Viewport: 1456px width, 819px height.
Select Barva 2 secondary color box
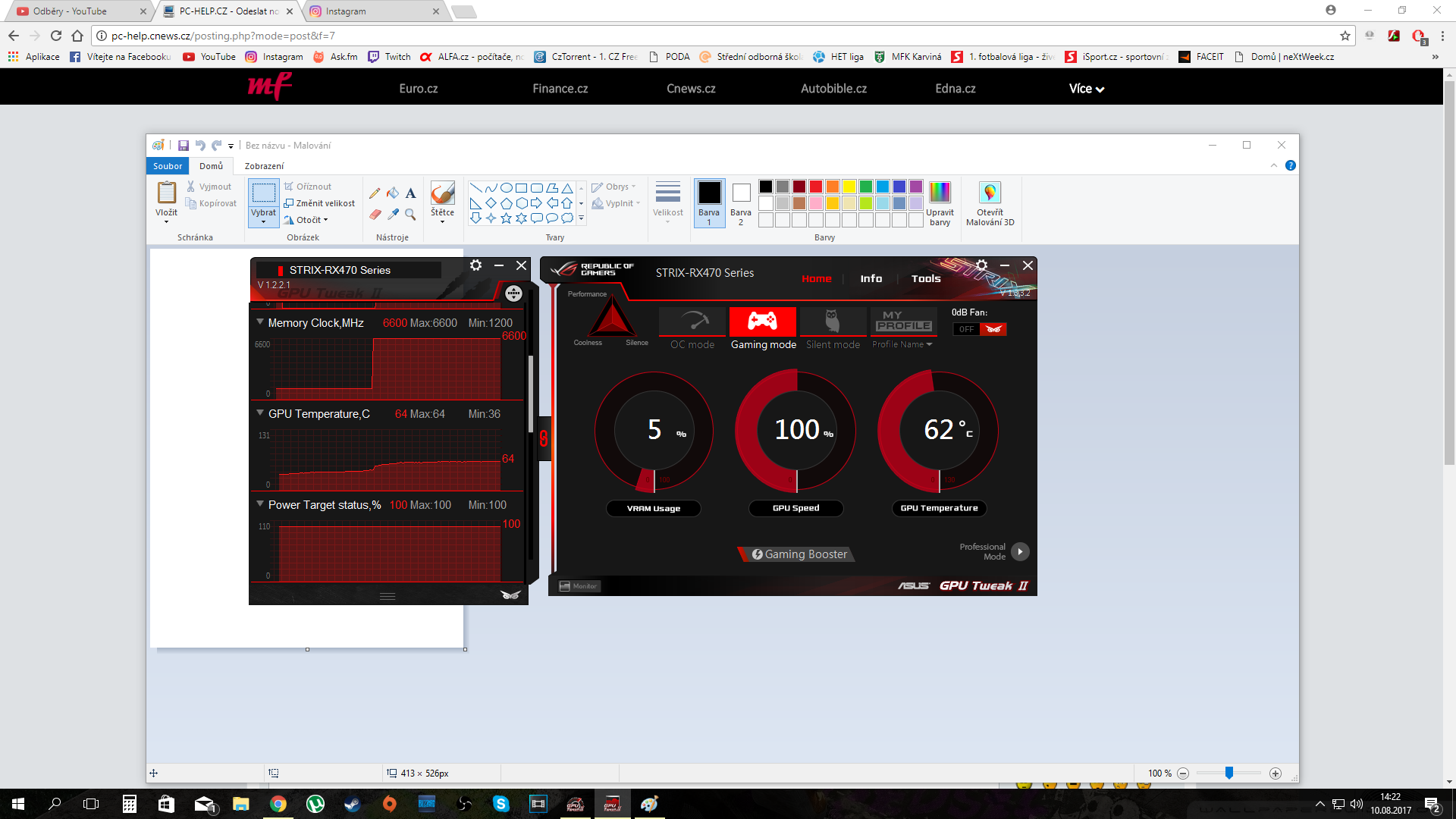coord(741,202)
